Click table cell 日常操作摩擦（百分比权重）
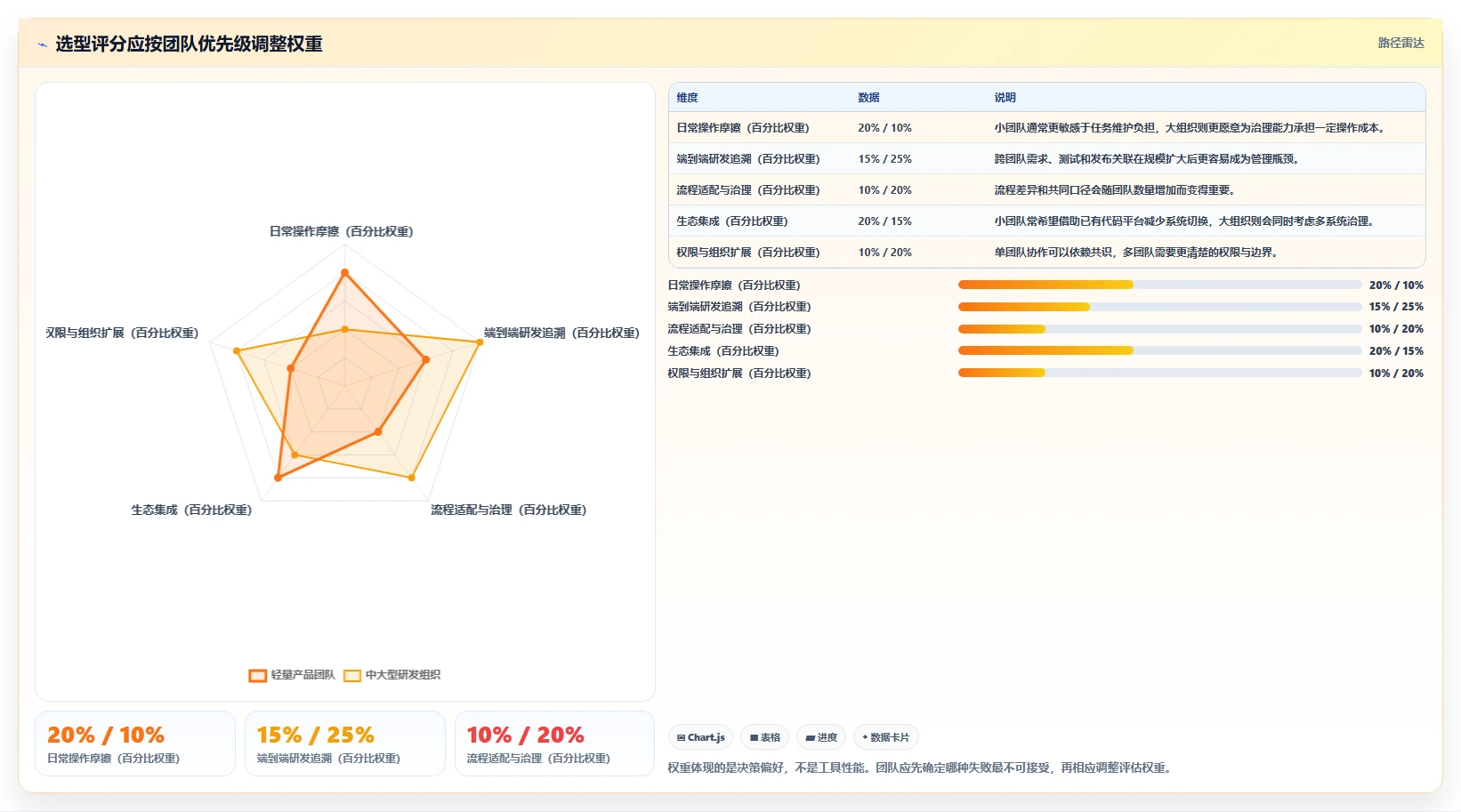 tap(743, 128)
